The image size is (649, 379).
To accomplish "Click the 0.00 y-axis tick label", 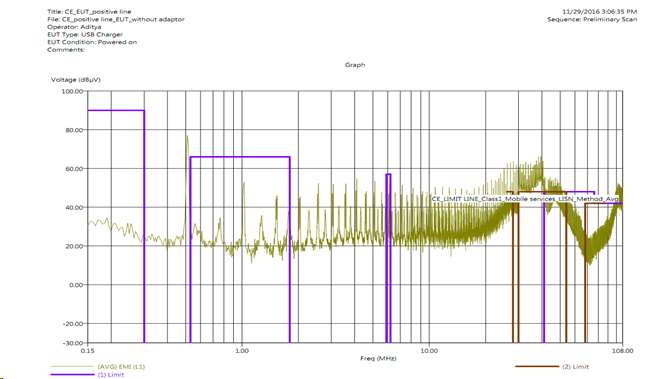I will (x=76, y=285).
